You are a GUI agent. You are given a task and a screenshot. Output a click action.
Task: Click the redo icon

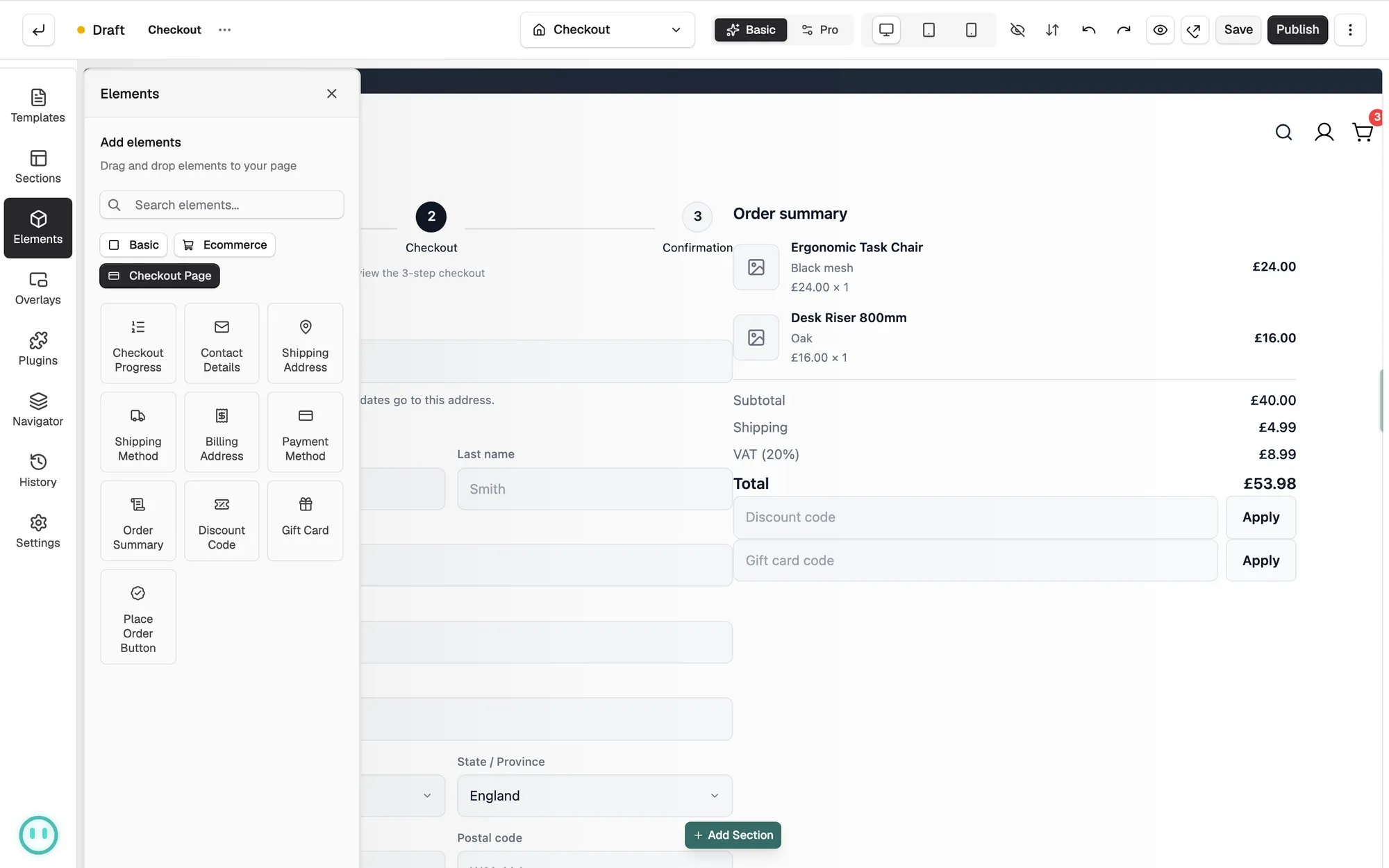1124,30
